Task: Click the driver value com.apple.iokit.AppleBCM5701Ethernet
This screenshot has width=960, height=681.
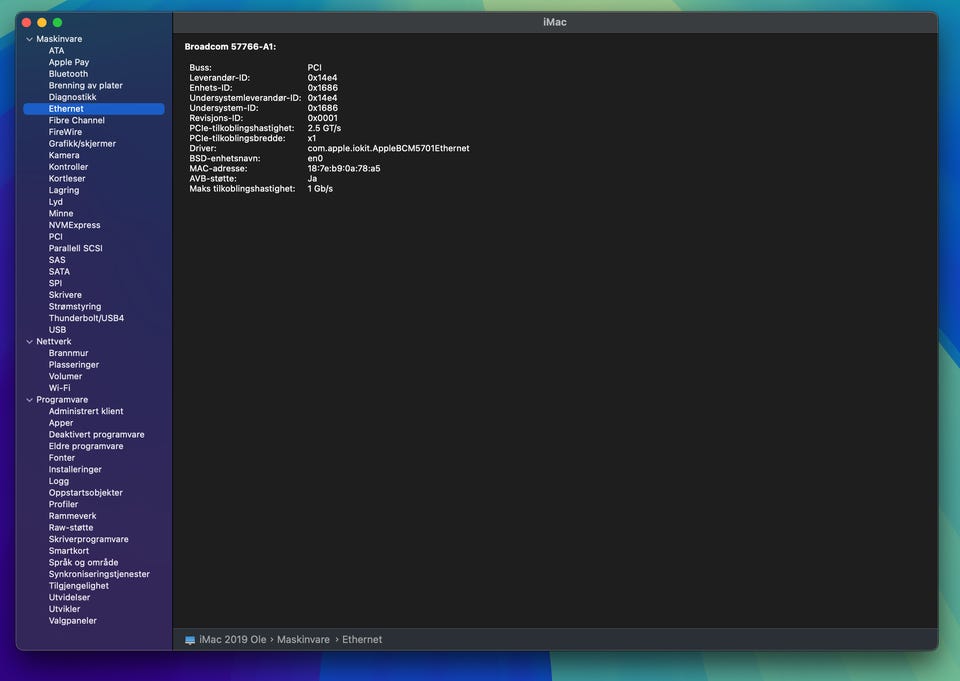Action: [388, 148]
